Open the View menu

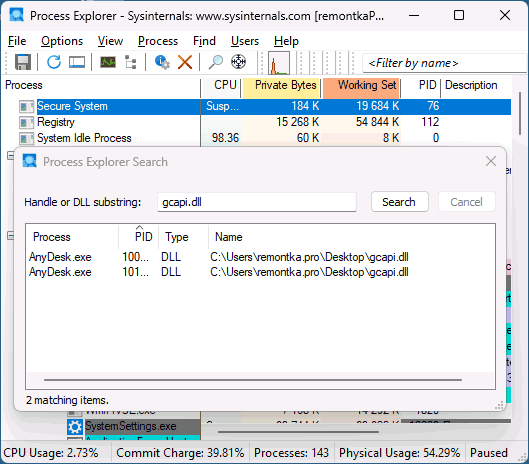click(110, 41)
